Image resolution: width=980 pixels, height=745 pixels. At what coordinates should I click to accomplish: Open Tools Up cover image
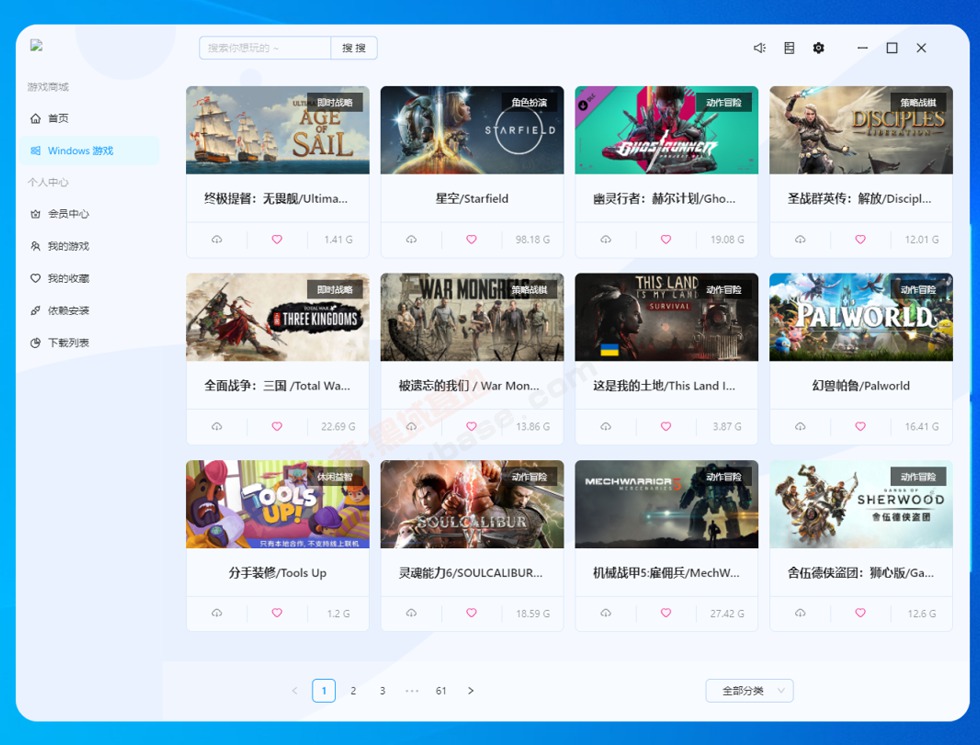coord(278,504)
